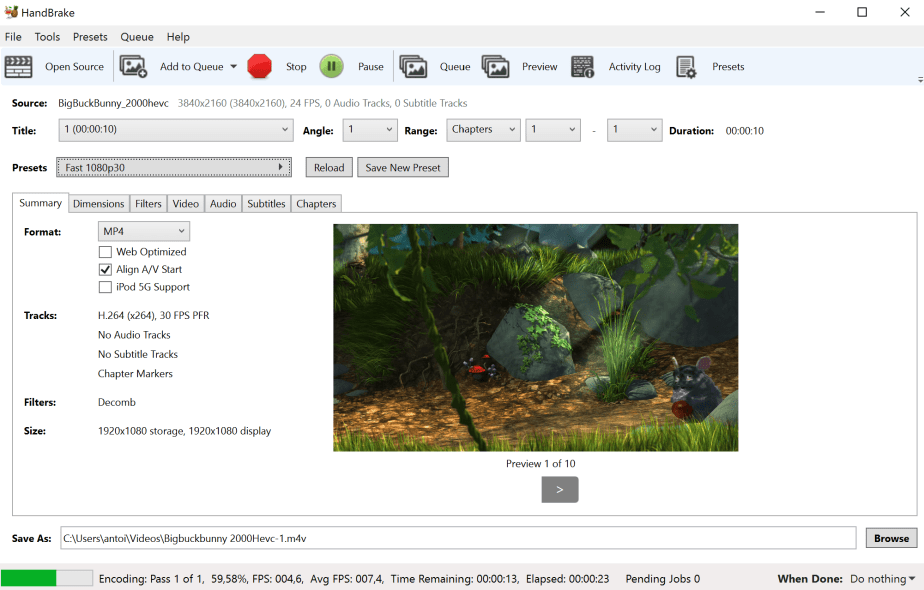Screen dimensions: 924x590
Task: Switch to the Chapters tab
Action: (316, 203)
